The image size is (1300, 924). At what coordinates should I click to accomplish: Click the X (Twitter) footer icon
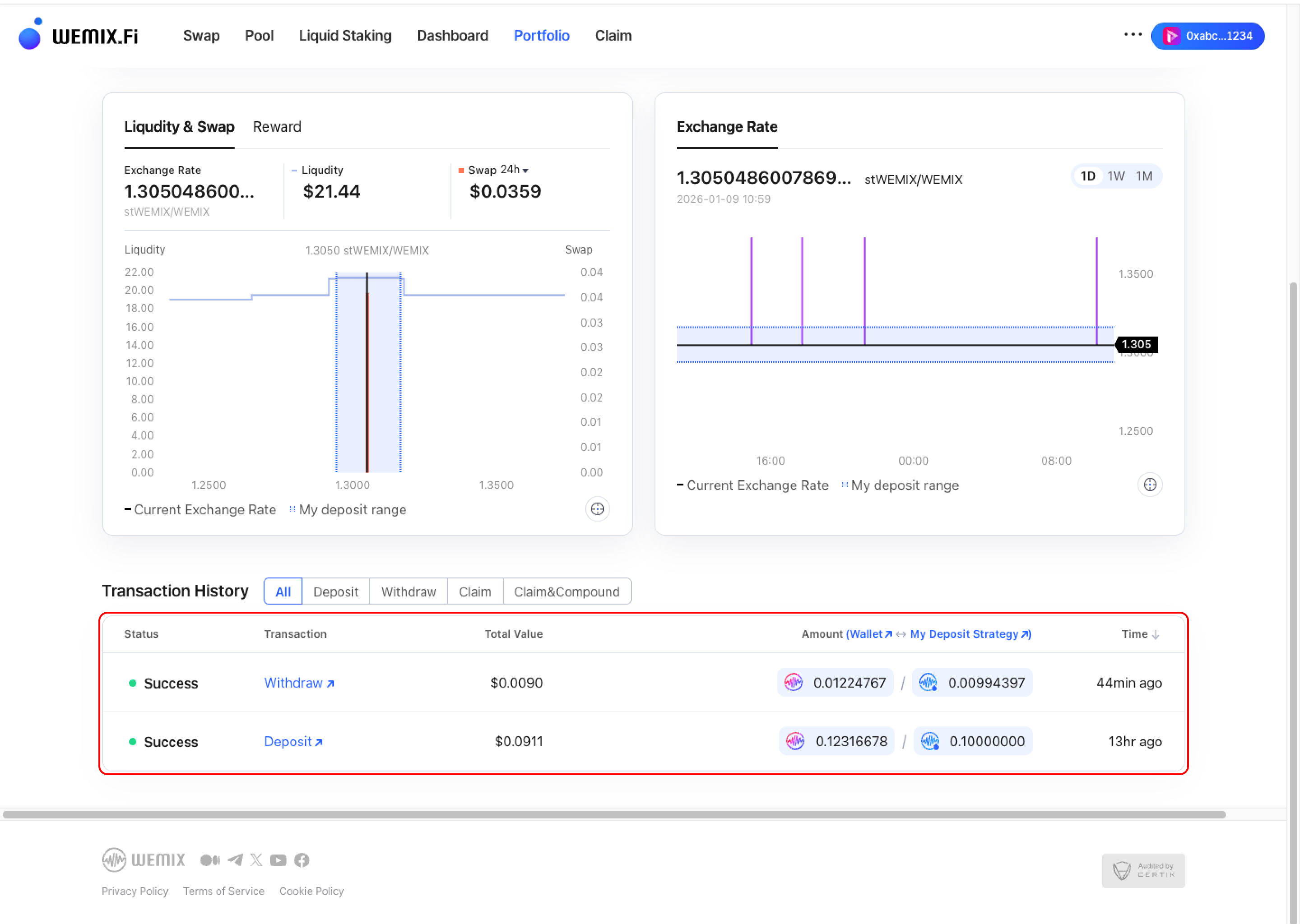pos(256,859)
